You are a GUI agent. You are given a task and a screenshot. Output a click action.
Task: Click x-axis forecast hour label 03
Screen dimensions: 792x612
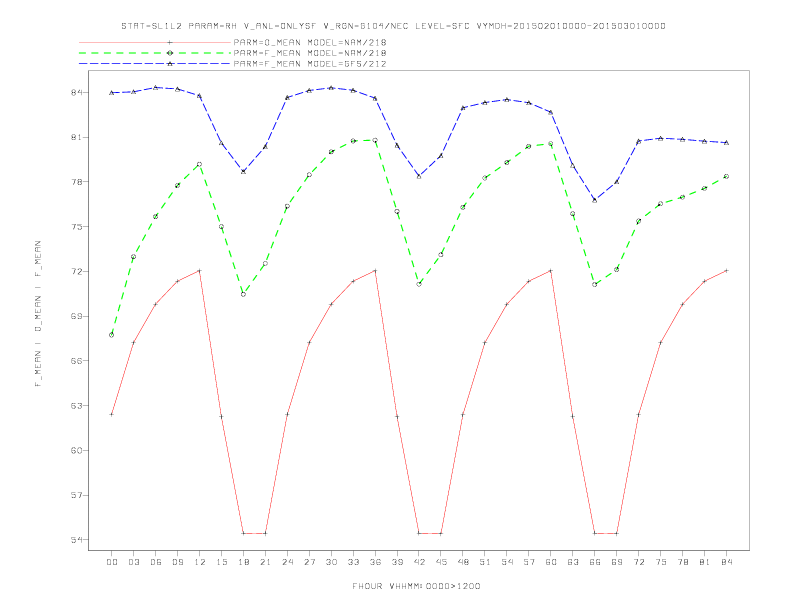tap(133, 562)
